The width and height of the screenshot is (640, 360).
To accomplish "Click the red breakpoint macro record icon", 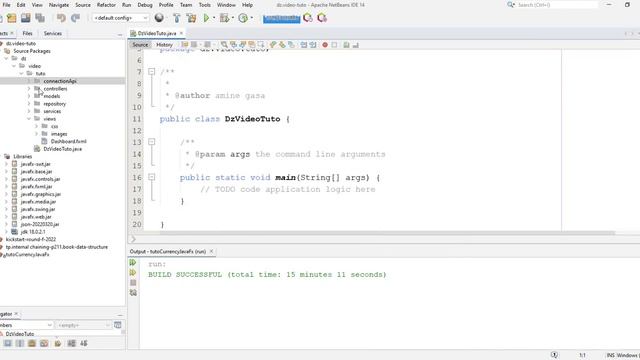I will (325, 45).
